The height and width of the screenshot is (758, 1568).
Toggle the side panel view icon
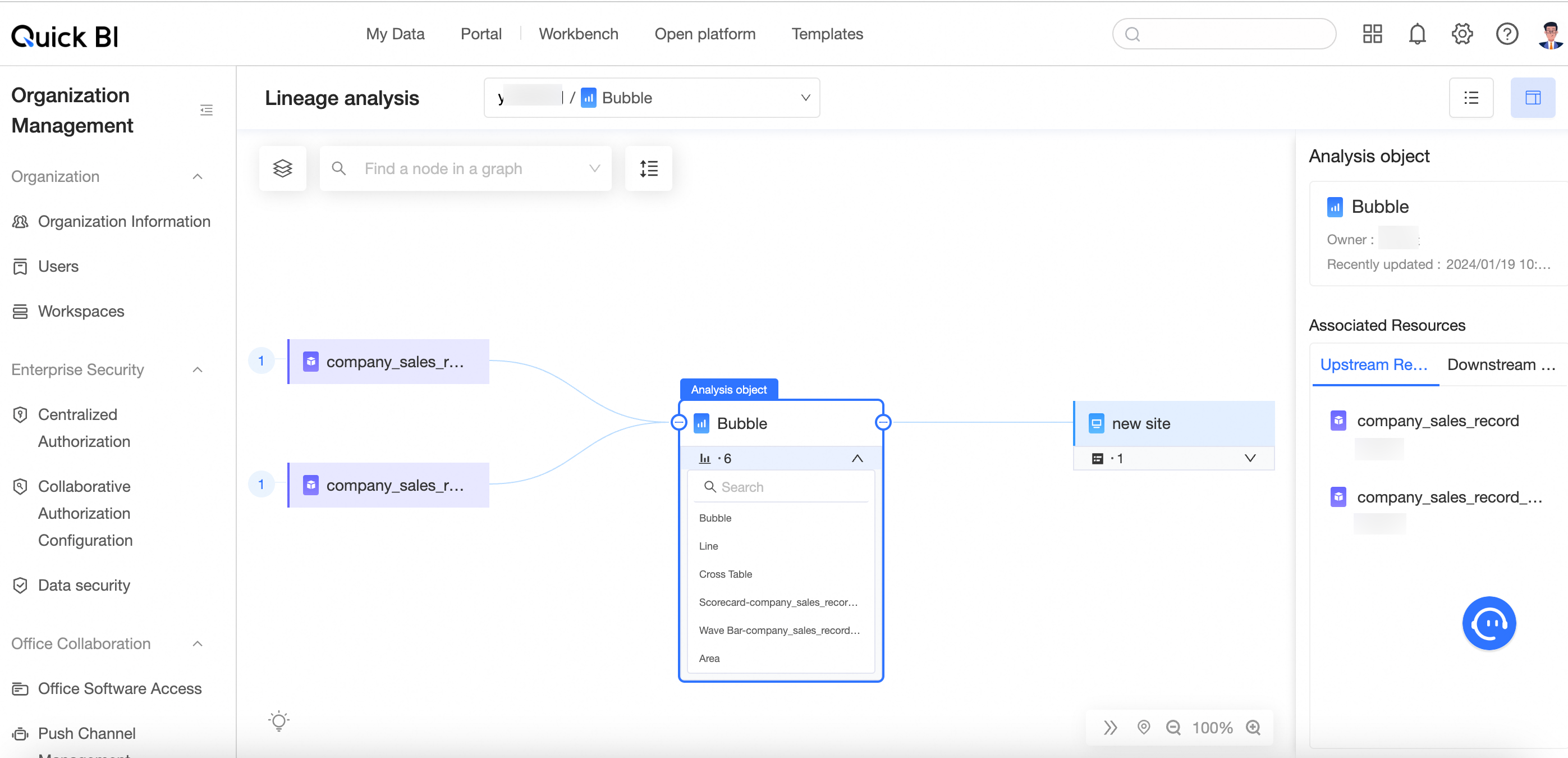(1532, 97)
